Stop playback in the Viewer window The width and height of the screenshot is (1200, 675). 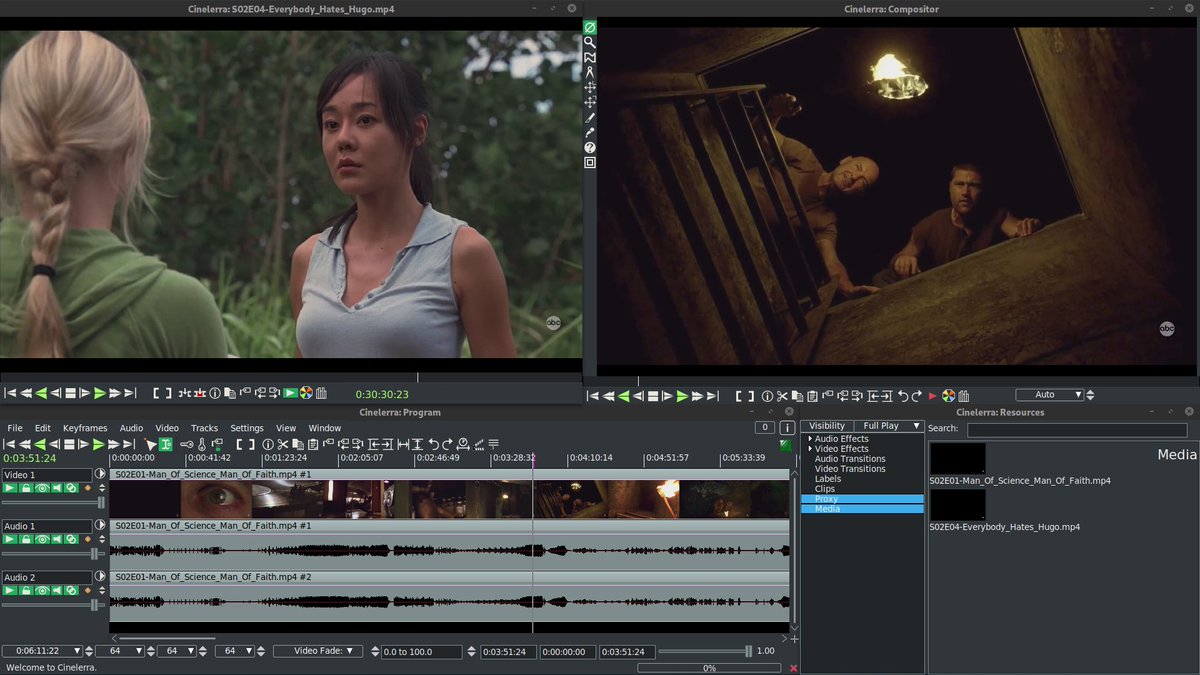(70, 393)
